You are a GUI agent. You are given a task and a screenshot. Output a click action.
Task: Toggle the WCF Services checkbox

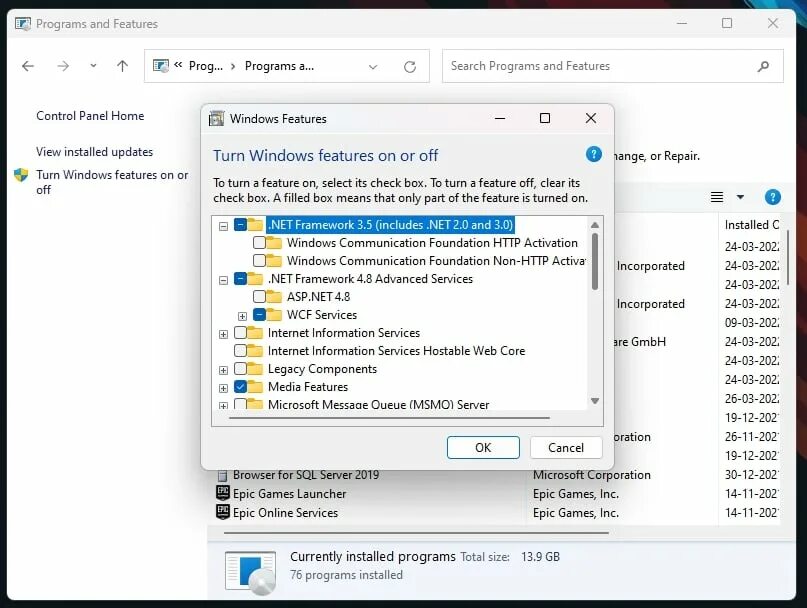259,315
